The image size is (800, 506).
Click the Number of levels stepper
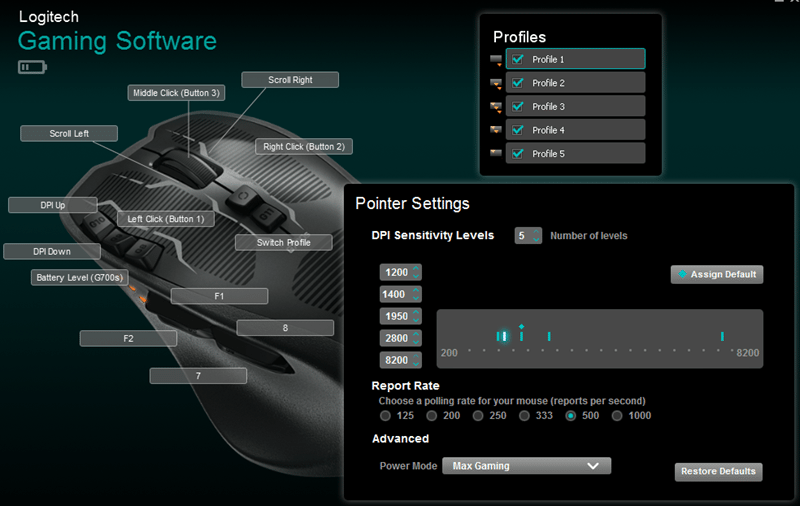[536, 236]
